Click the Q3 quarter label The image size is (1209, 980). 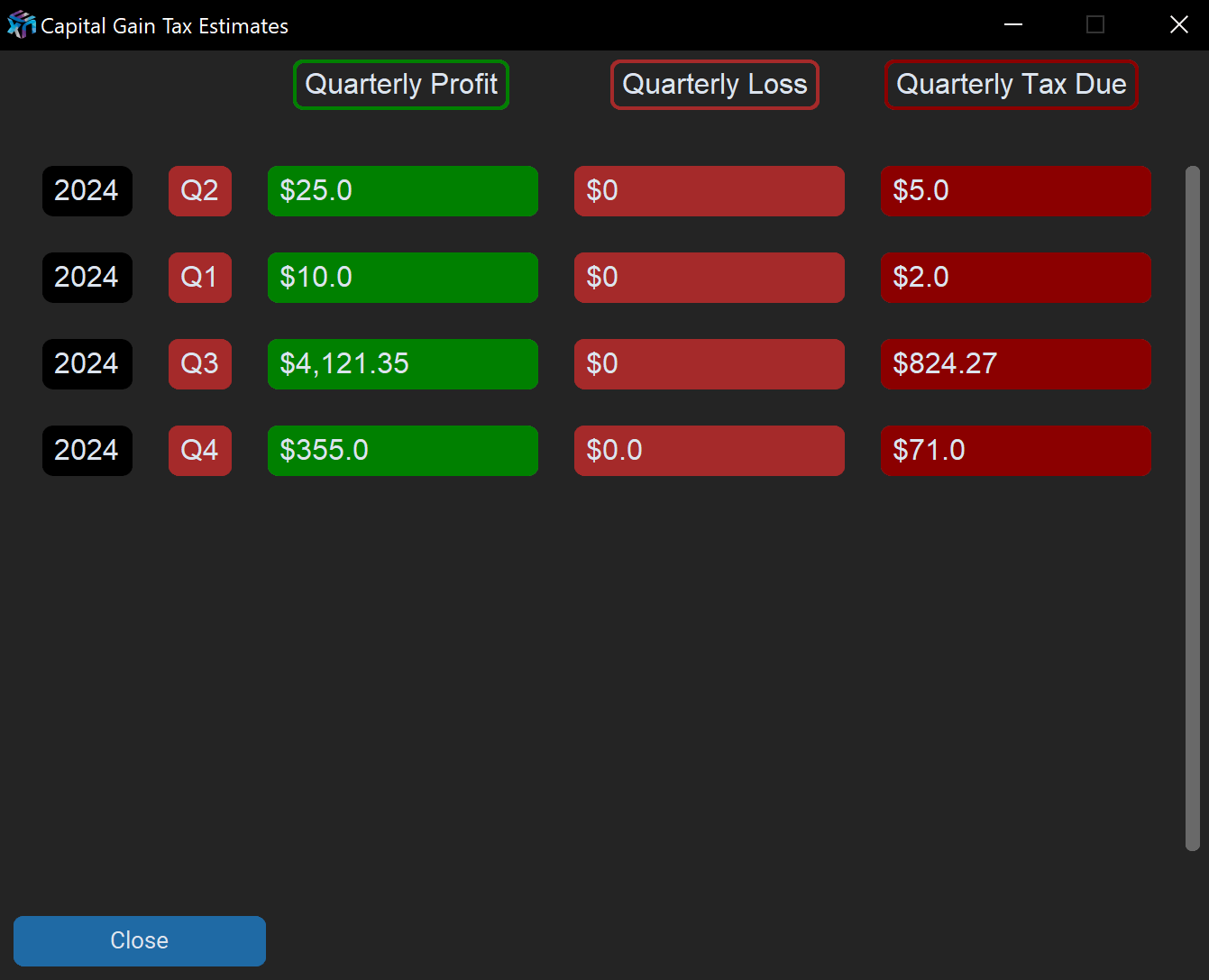tap(199, 364)
